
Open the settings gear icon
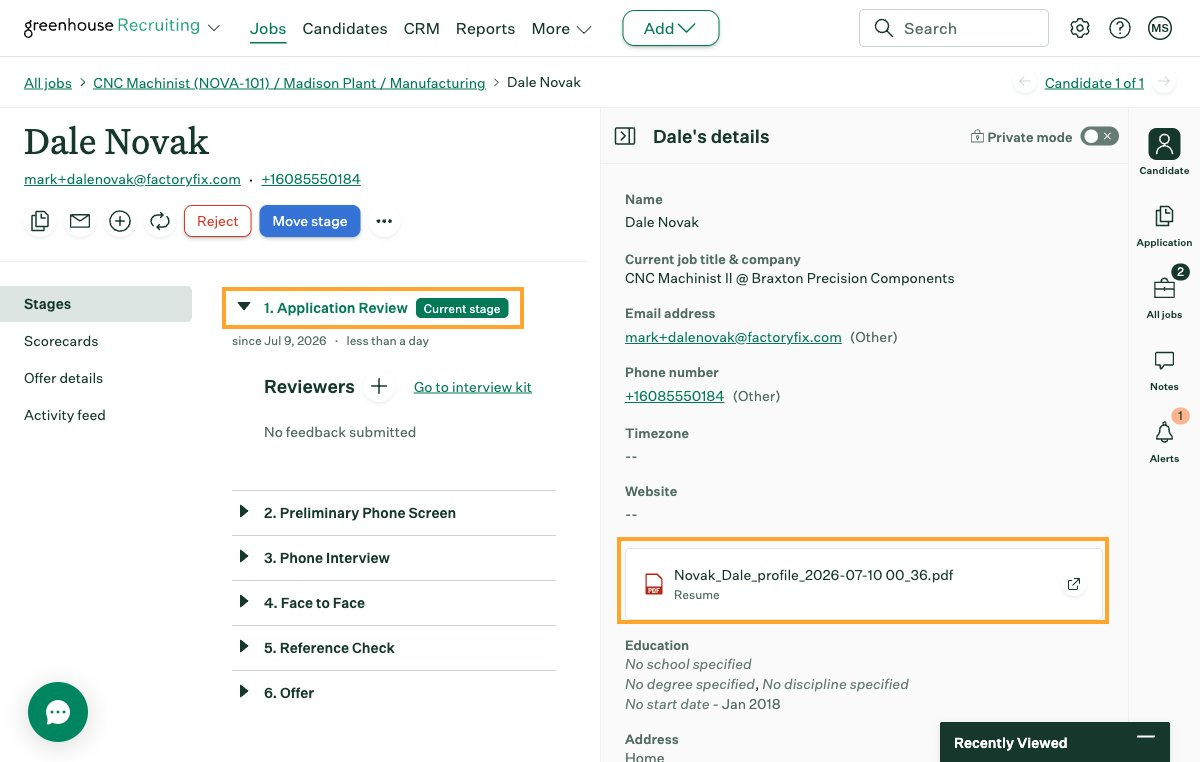1080,28
